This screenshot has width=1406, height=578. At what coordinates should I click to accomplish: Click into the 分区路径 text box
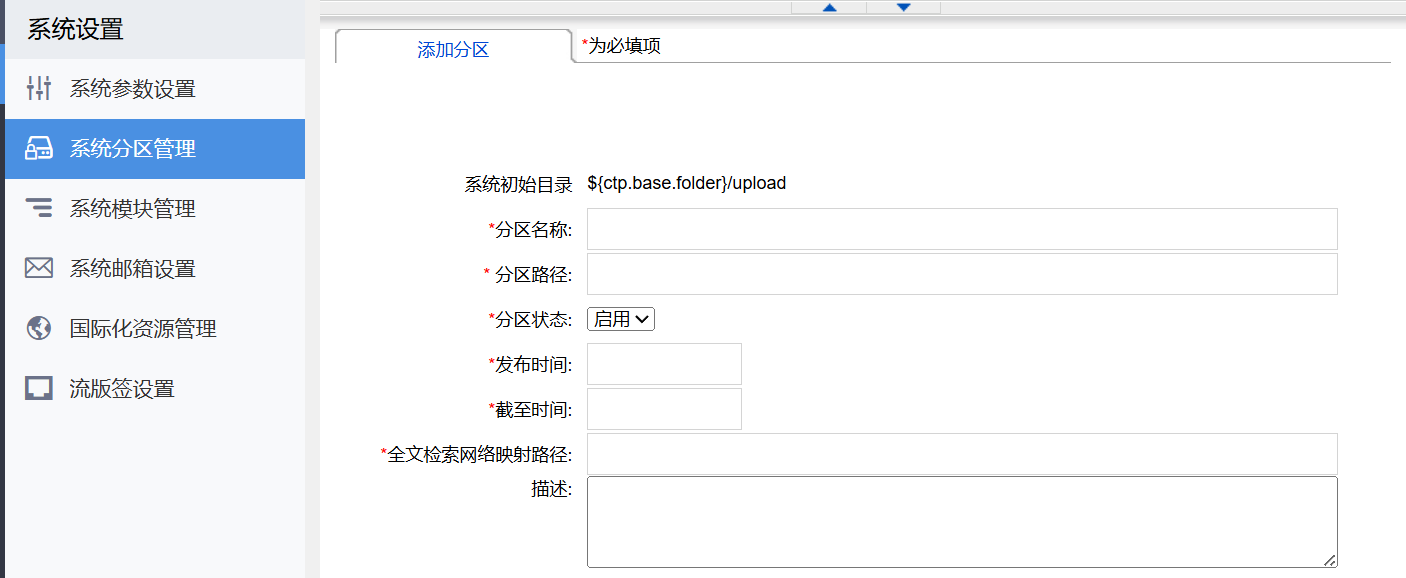click(962, 274)
